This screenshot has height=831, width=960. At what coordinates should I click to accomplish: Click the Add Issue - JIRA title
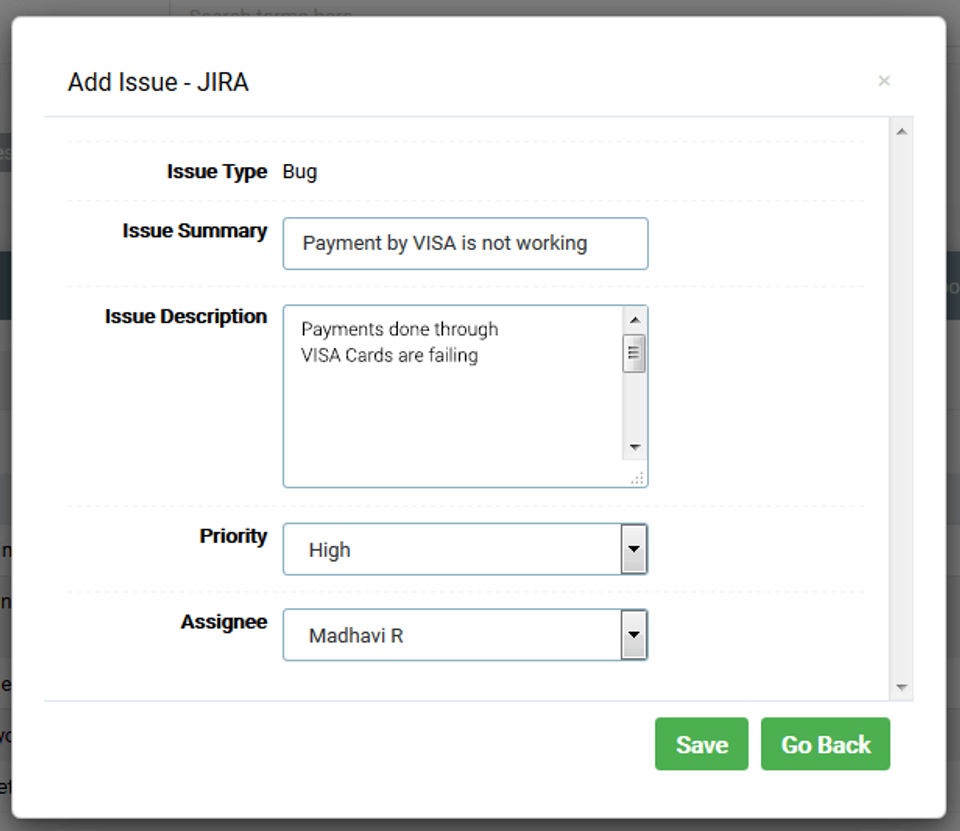click(158, 82)
